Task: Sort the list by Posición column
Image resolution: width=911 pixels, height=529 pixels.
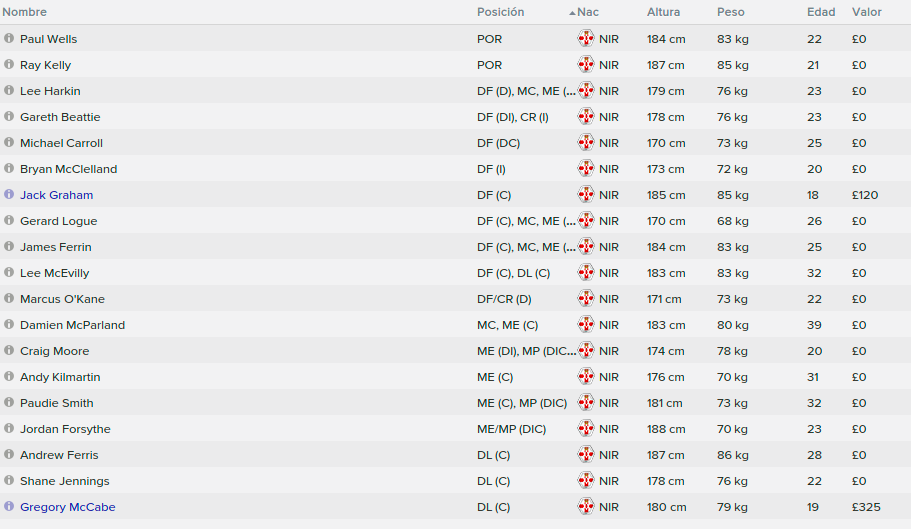Action: (x=500, y=12)
